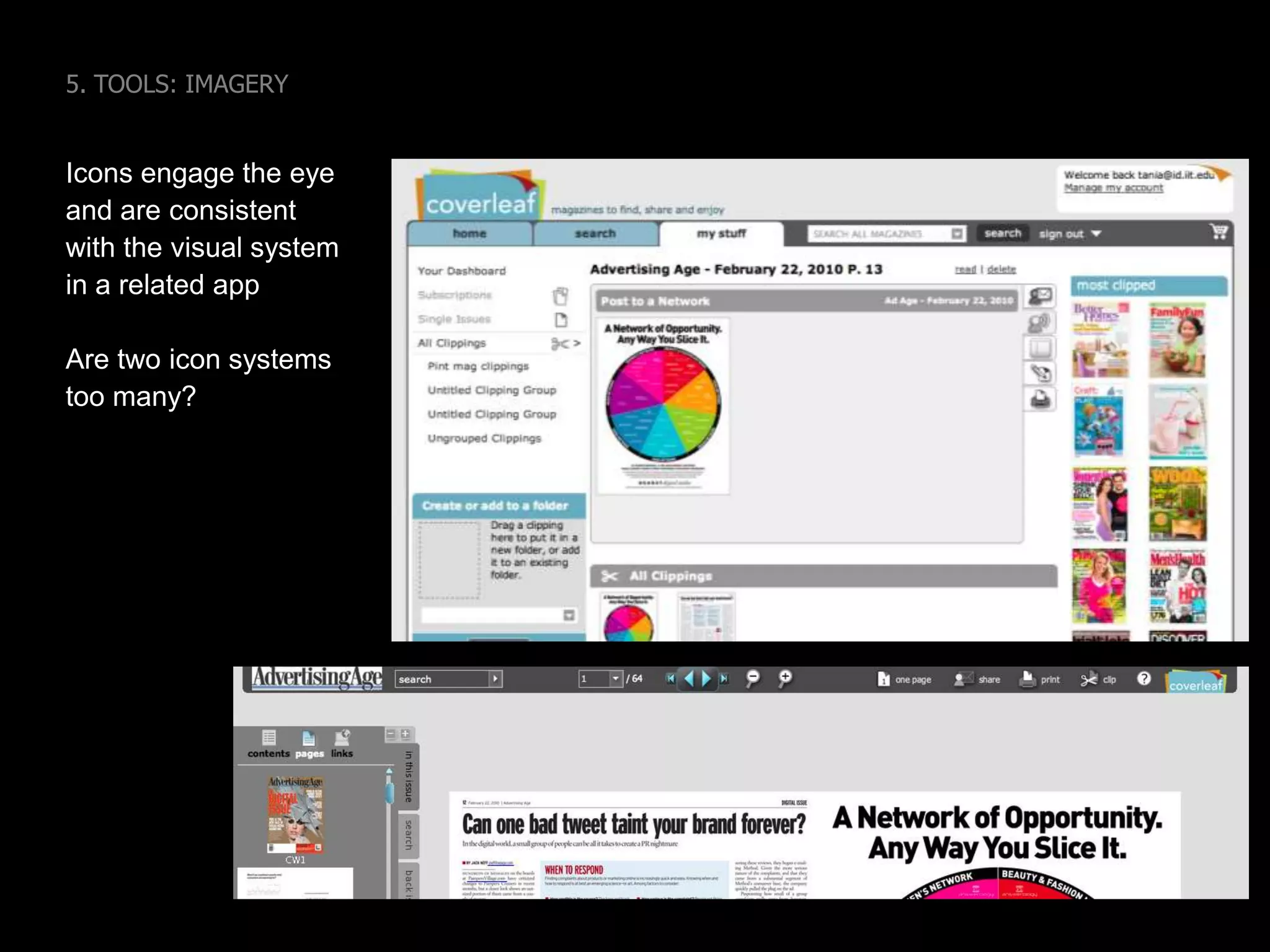Viewport: 1270px width, 952px height.
Task: Open Better Homes cover in most clipped
Action: pyautogui.click(x=1101, y=340)
